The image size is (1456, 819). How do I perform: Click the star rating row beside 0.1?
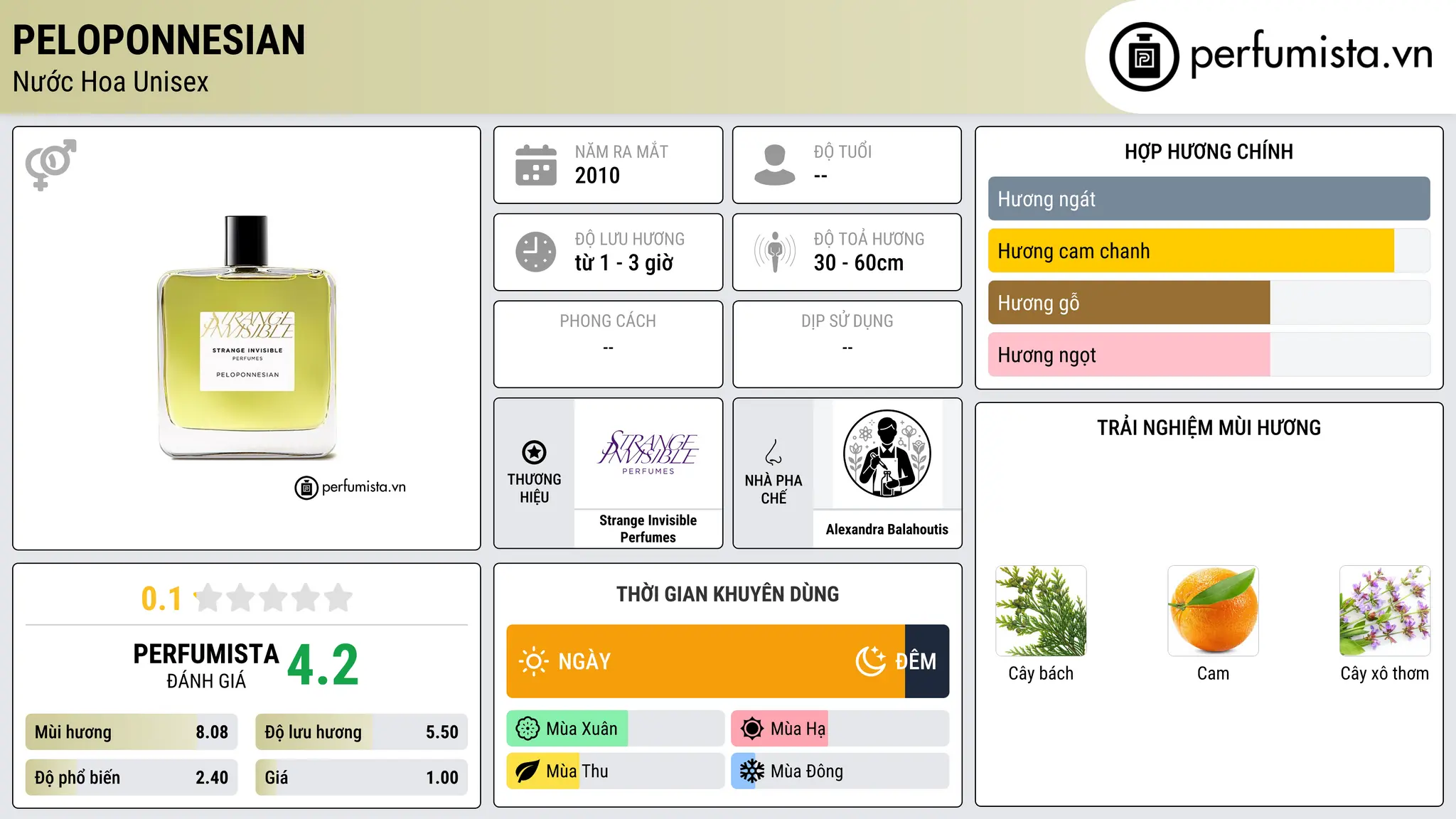point(274,598)
